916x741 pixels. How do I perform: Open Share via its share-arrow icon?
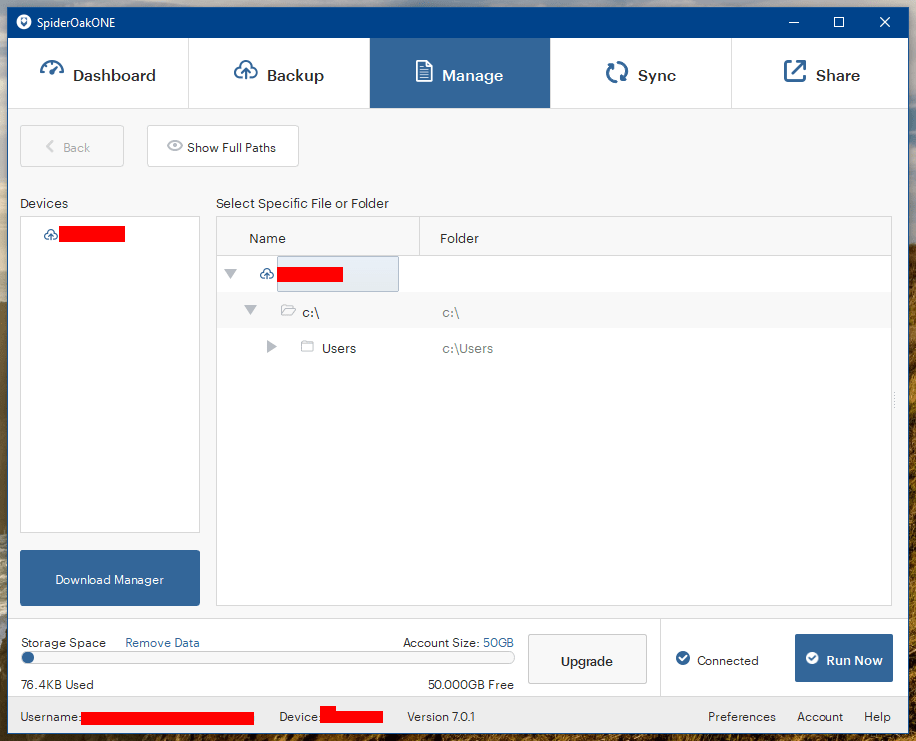pyautogui.click(x=793, y=71)
